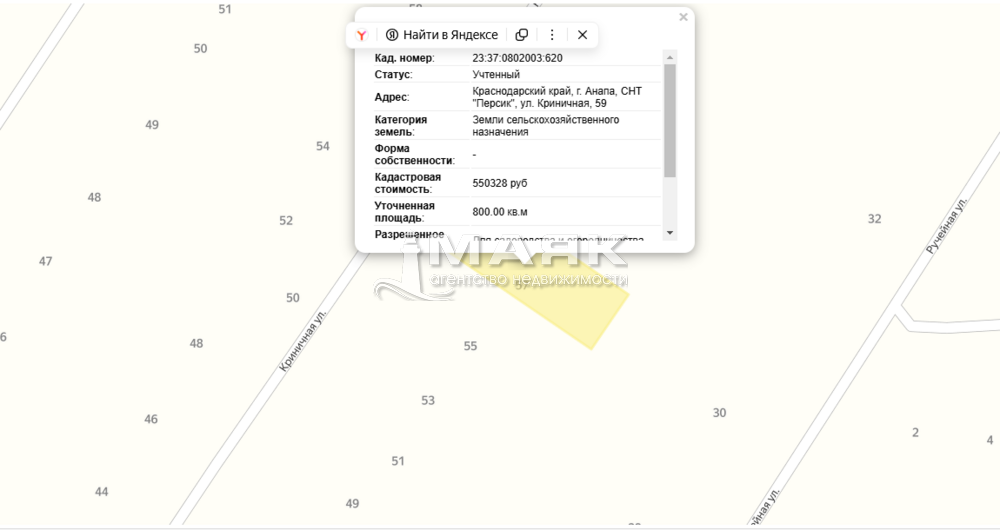Screen dimensions: 1000x530
Task: Click the 'Категория земель:' label
Action: click(x=401, y=126)
